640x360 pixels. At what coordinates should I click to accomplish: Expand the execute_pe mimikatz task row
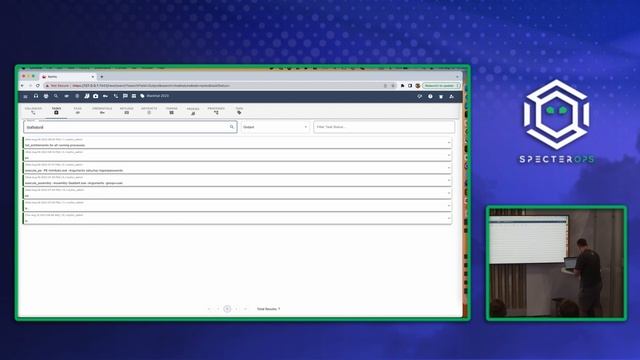(x=449, y=168)
